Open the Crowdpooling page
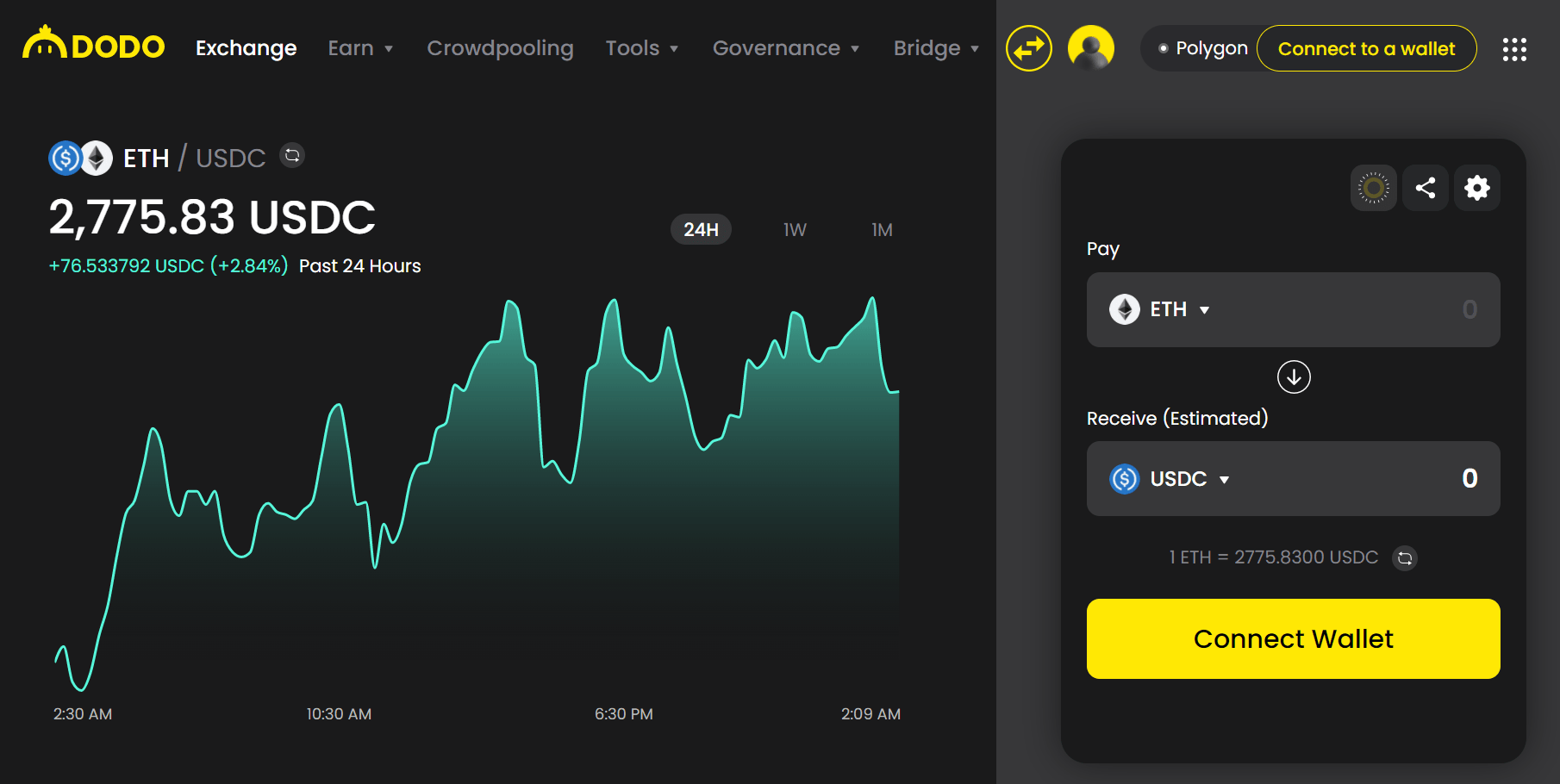 [x=500, y=48]
